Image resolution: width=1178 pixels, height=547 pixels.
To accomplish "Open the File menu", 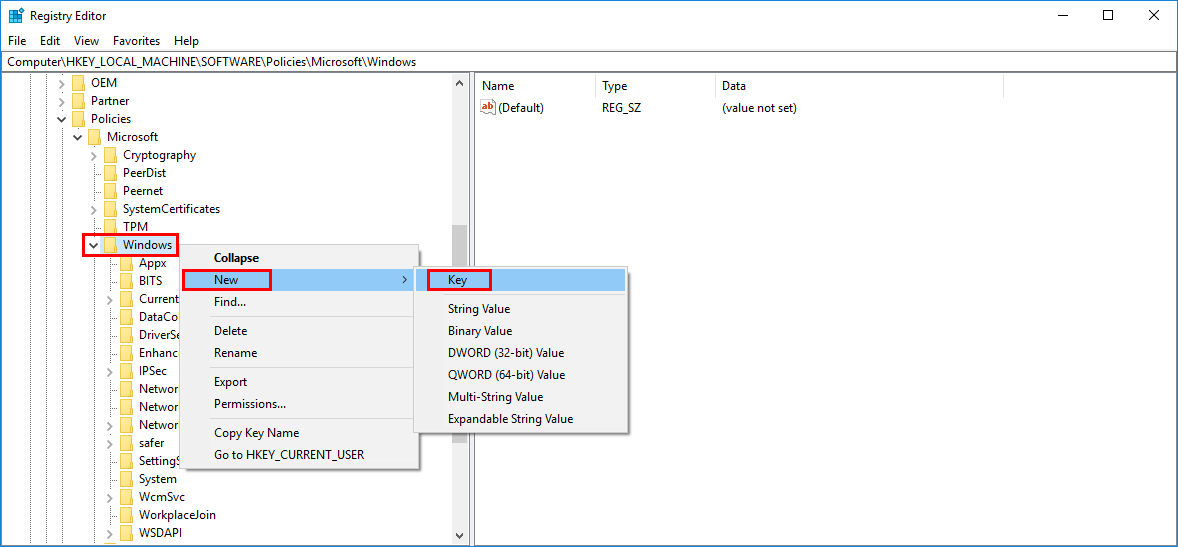I will [17, 41].
